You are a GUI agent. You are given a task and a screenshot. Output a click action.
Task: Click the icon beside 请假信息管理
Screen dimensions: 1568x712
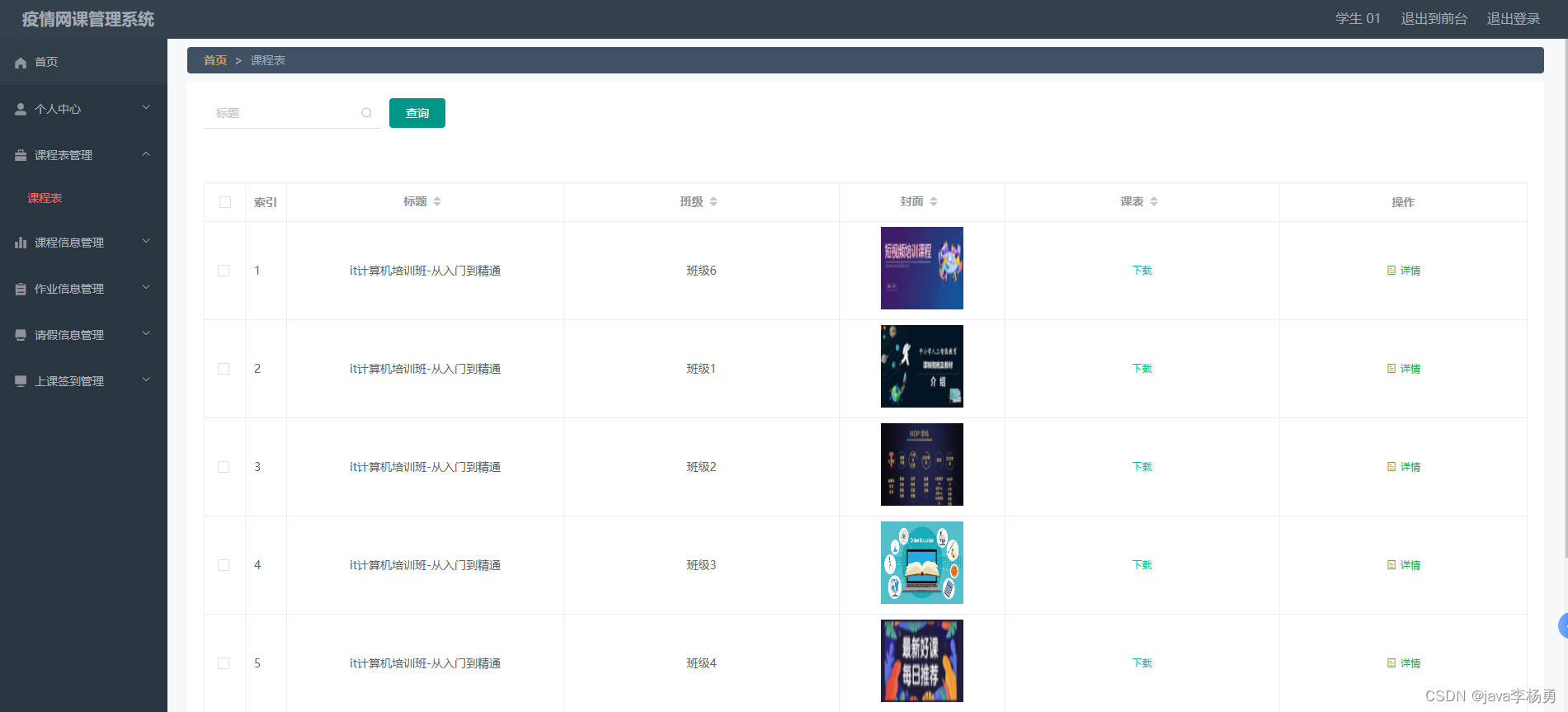21,335
